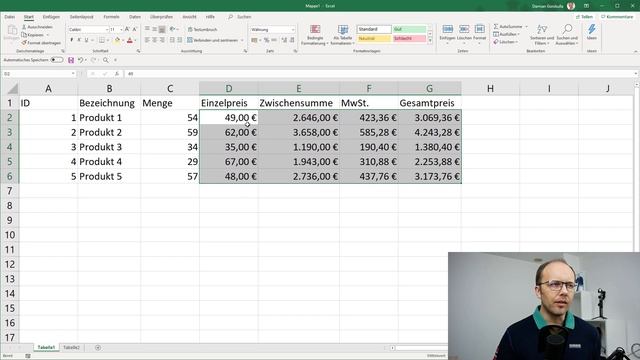Open the Schriftart dialog launcher
This screenshot has width=640, height=360.
pos(138,51)
